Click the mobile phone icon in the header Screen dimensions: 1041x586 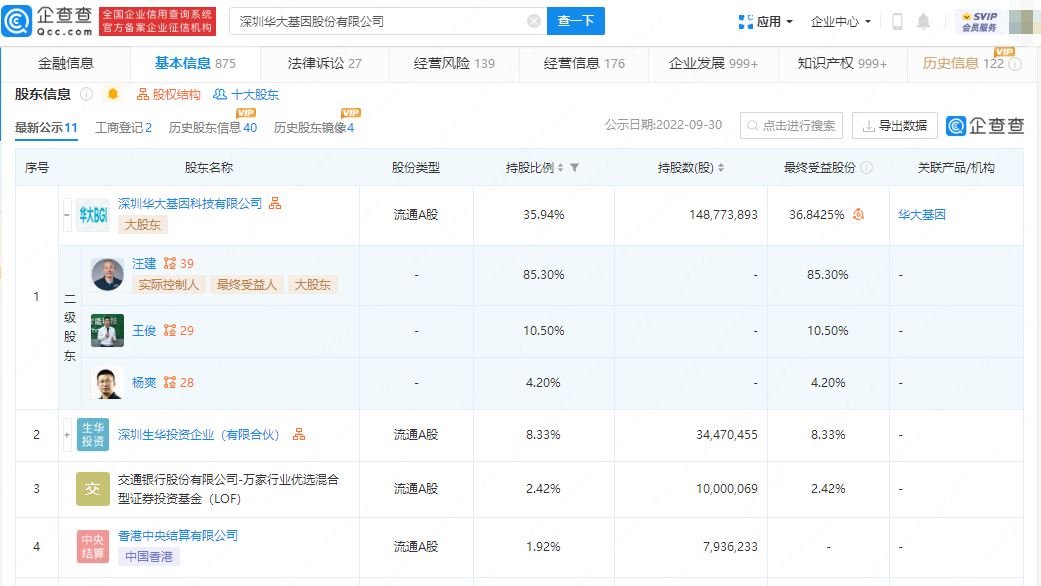pos(897,22)
